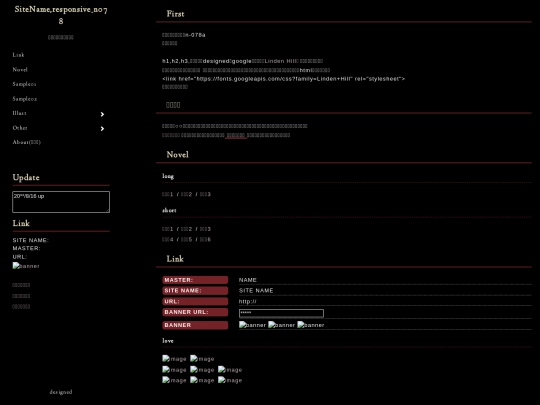This screenshot has width=540, height=405.
Task: Follow the designed link at sidebar bottom
Action: pos(61,392)
